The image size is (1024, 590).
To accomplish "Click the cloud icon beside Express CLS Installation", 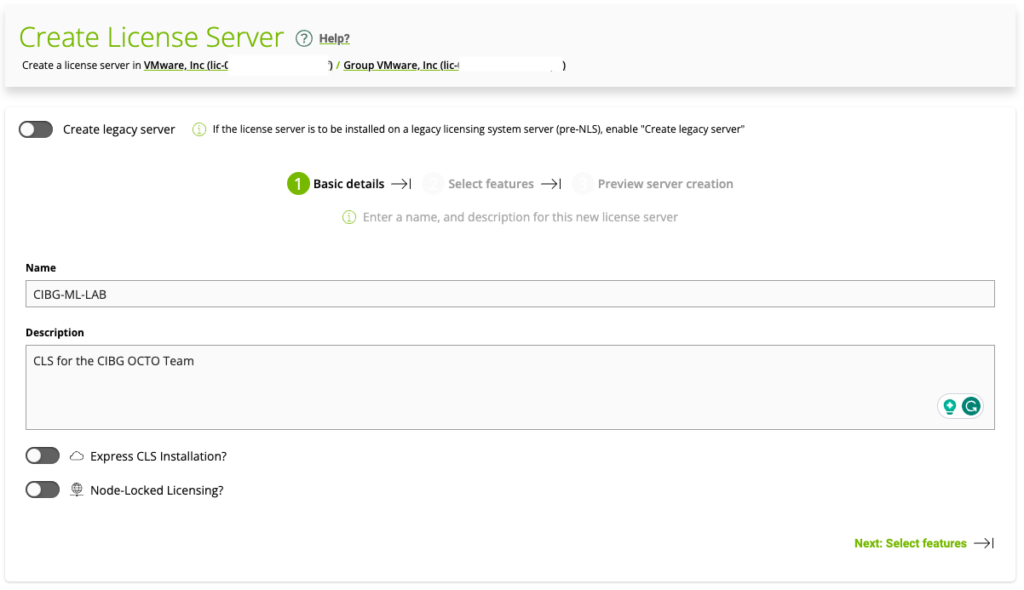I will (77, 456).
